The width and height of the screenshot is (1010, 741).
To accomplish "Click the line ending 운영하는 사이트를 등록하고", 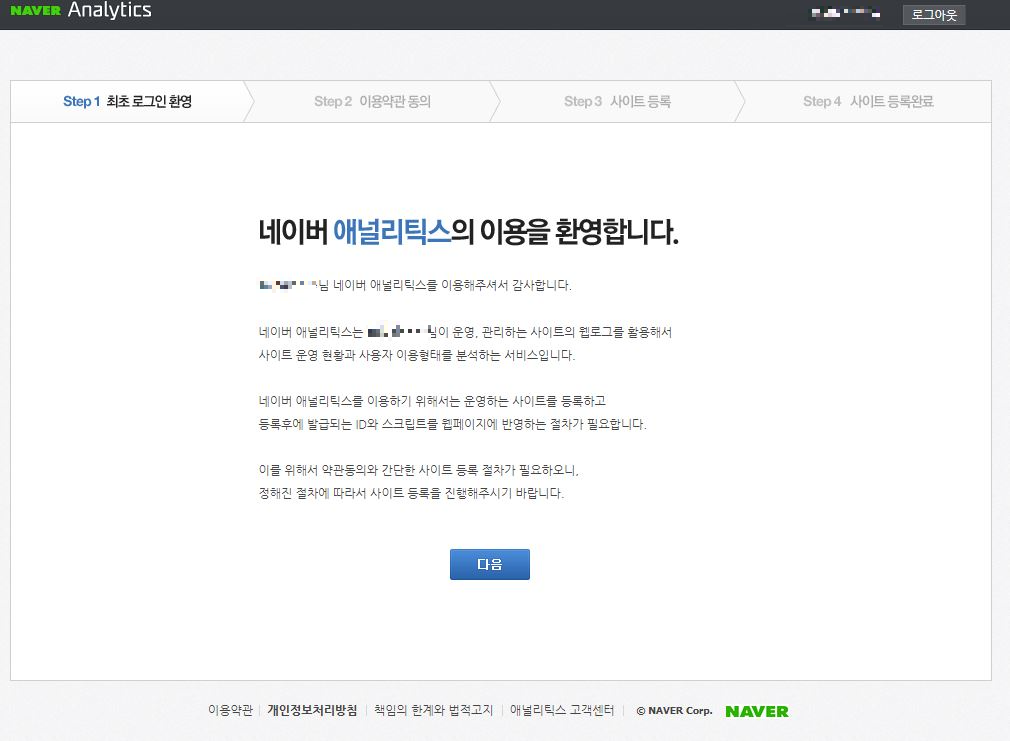I will (x=432, y=401).
